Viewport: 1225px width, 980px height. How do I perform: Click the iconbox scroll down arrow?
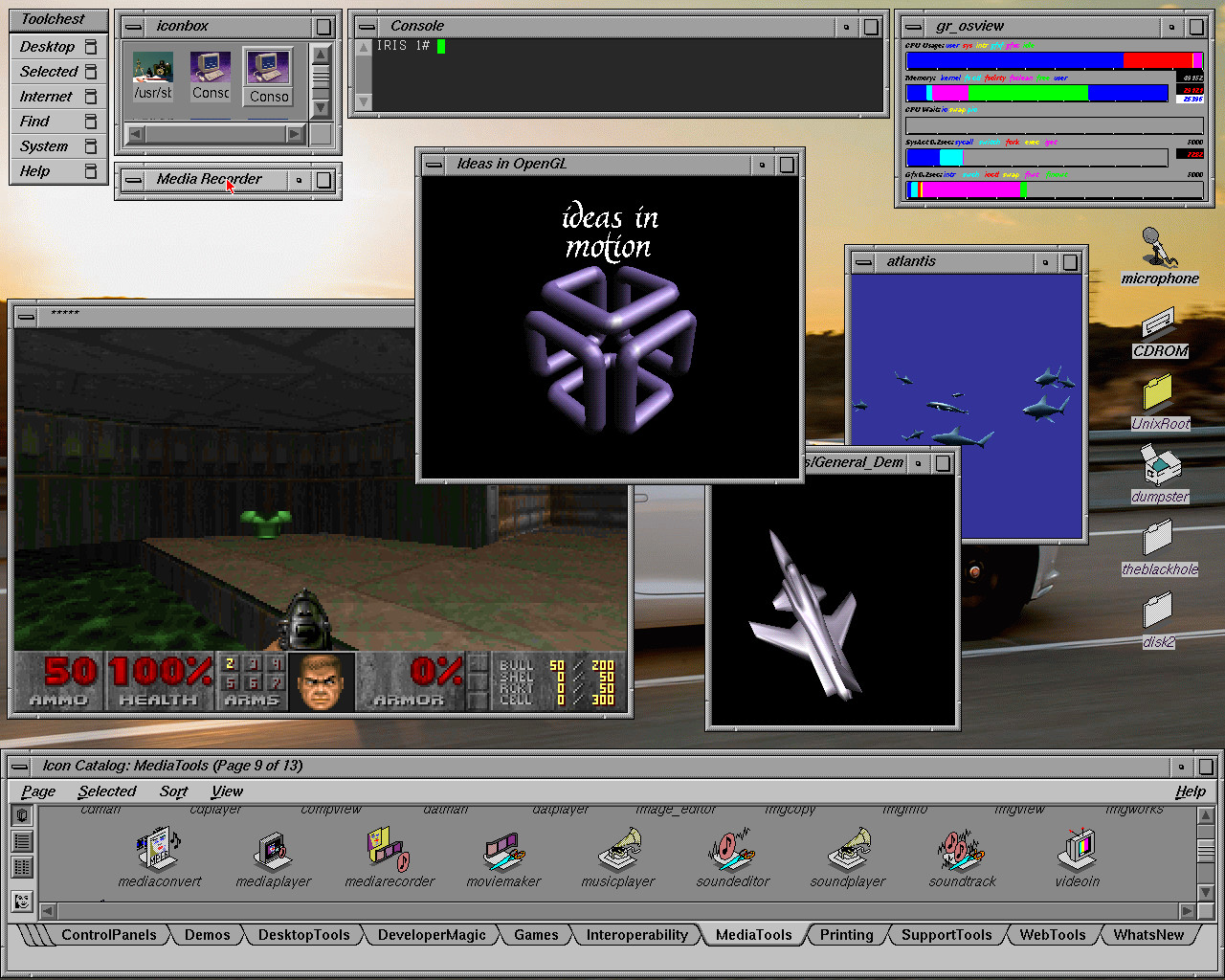pyautogui.click(x=322, y=108)
